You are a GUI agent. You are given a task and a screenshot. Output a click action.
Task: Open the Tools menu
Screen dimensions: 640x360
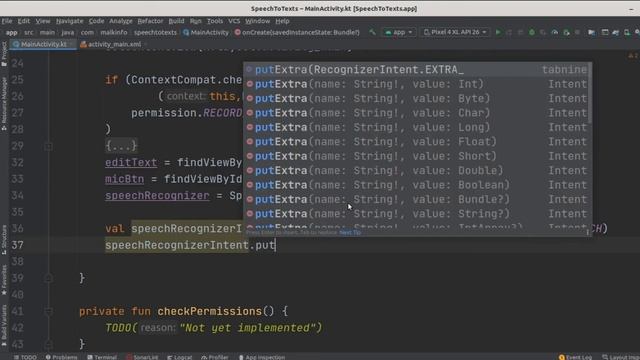215,21
